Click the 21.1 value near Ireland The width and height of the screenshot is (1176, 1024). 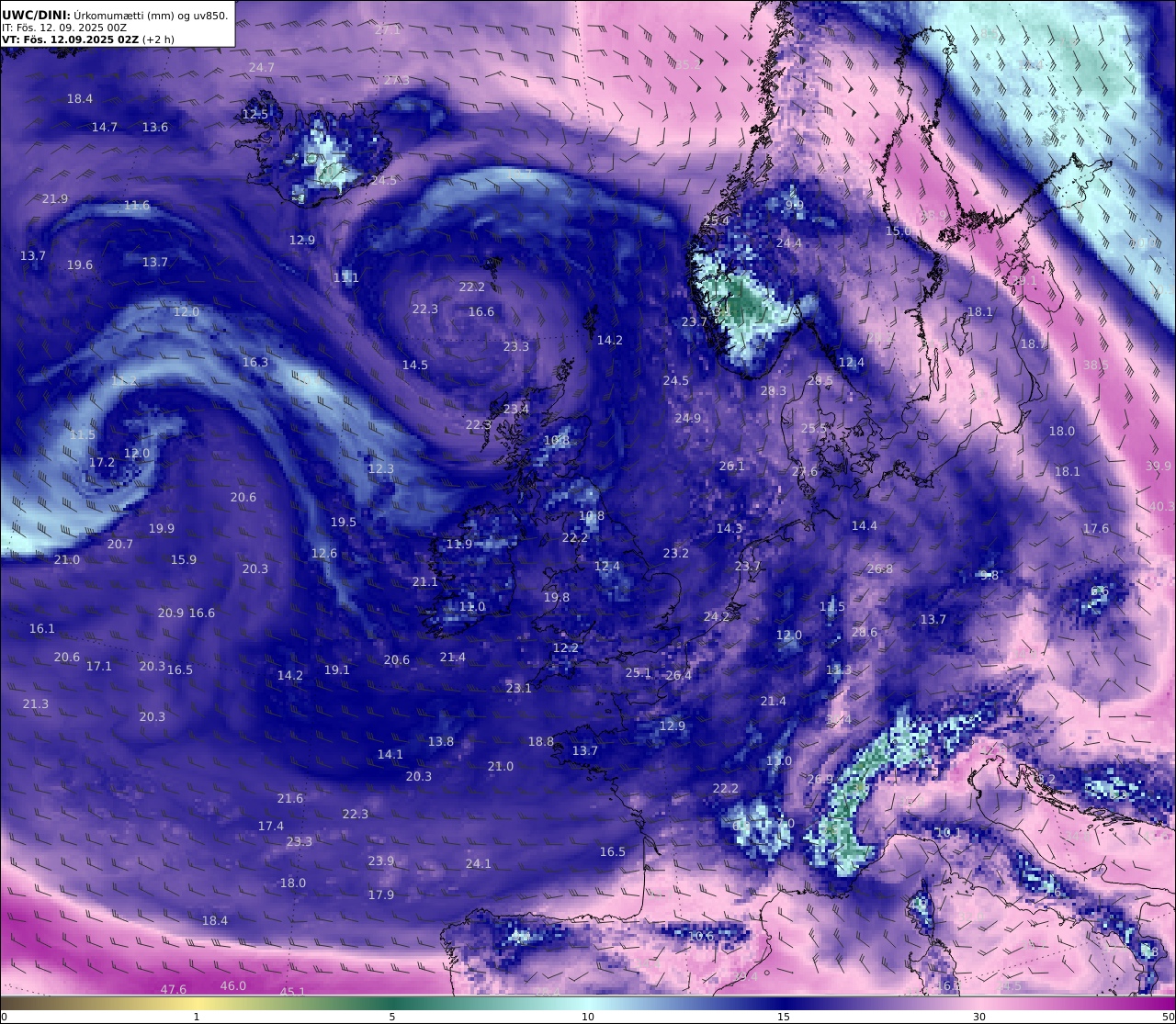[425, 582]
